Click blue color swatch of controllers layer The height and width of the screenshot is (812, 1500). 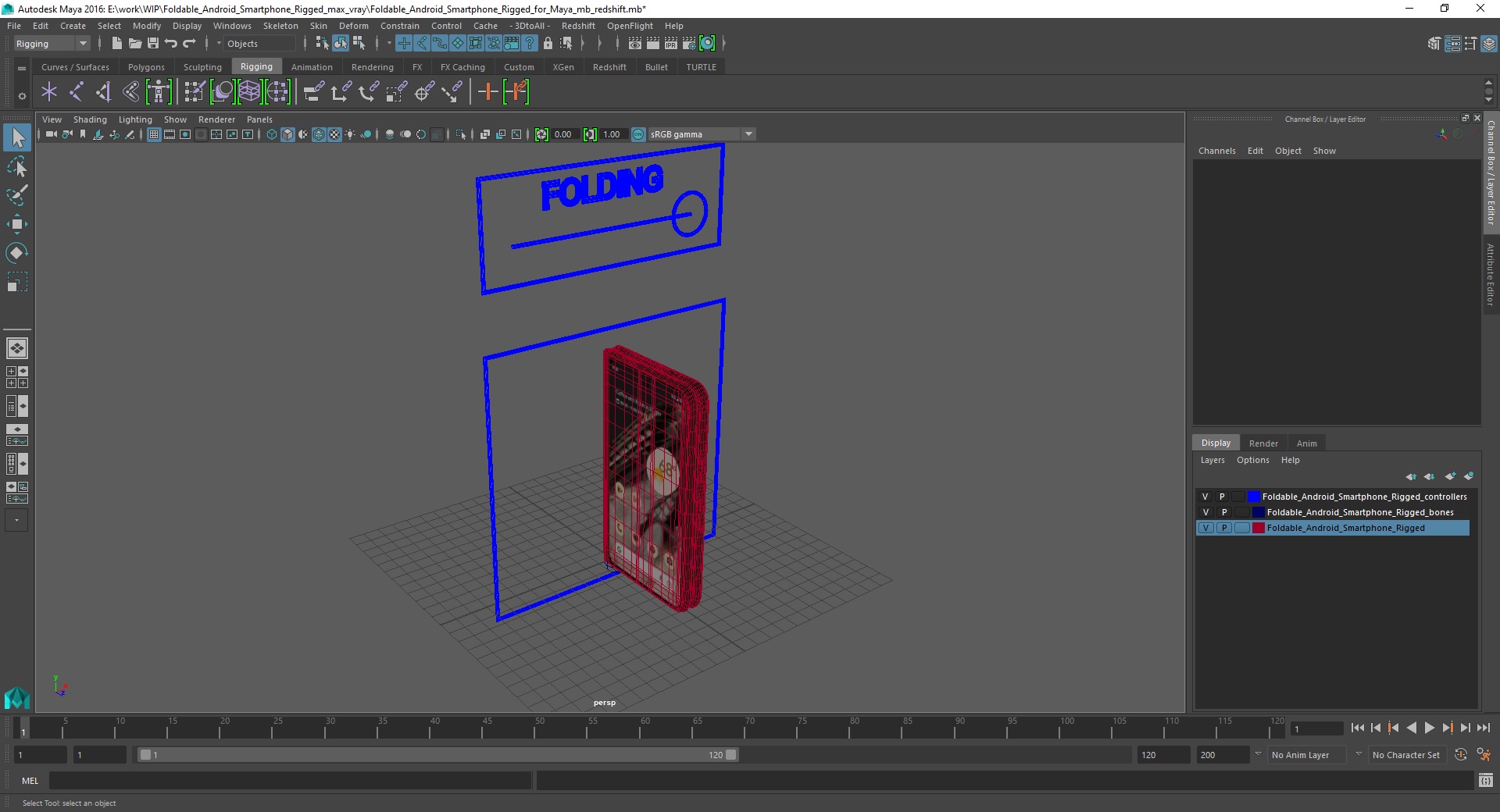tap(1254, 497)
